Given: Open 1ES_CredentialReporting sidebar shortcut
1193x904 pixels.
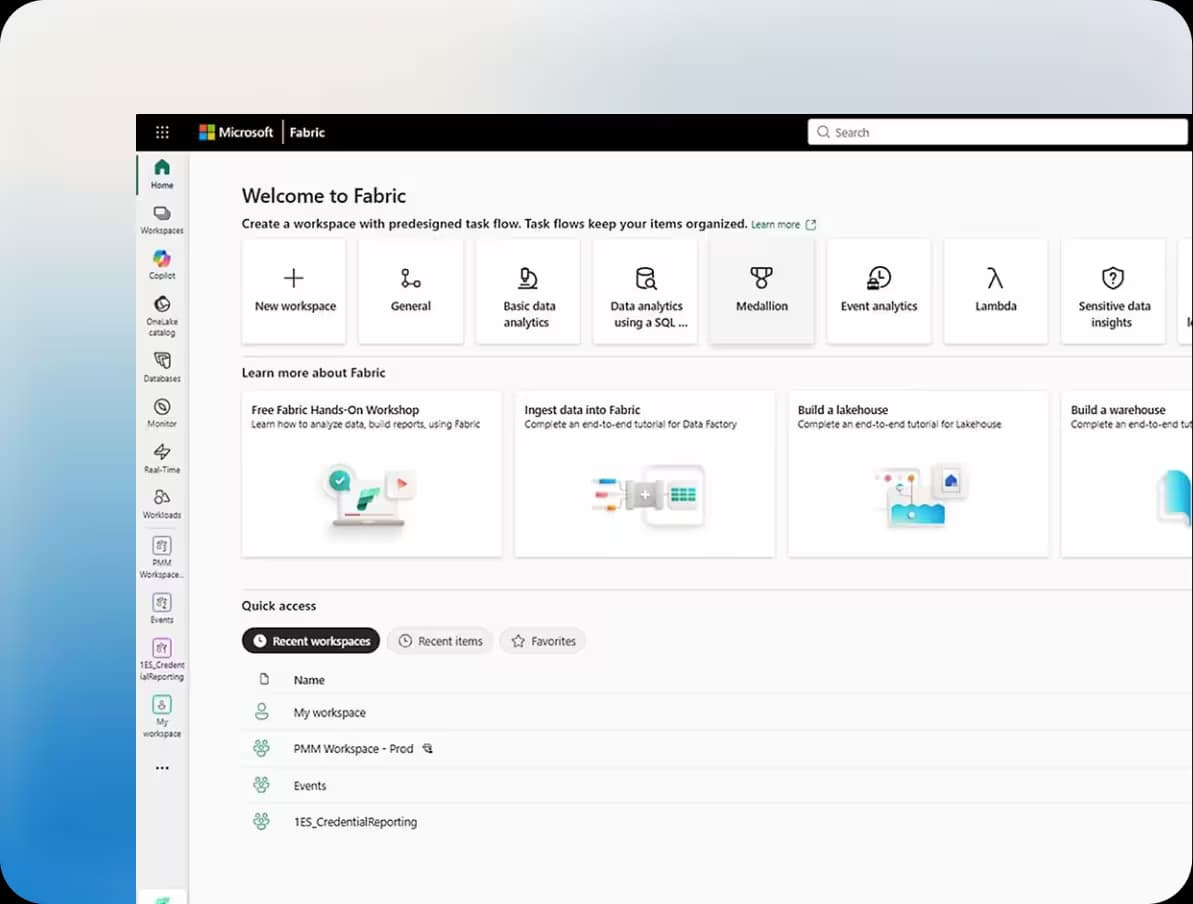Looking at the screenshot, I should [162, 659].
